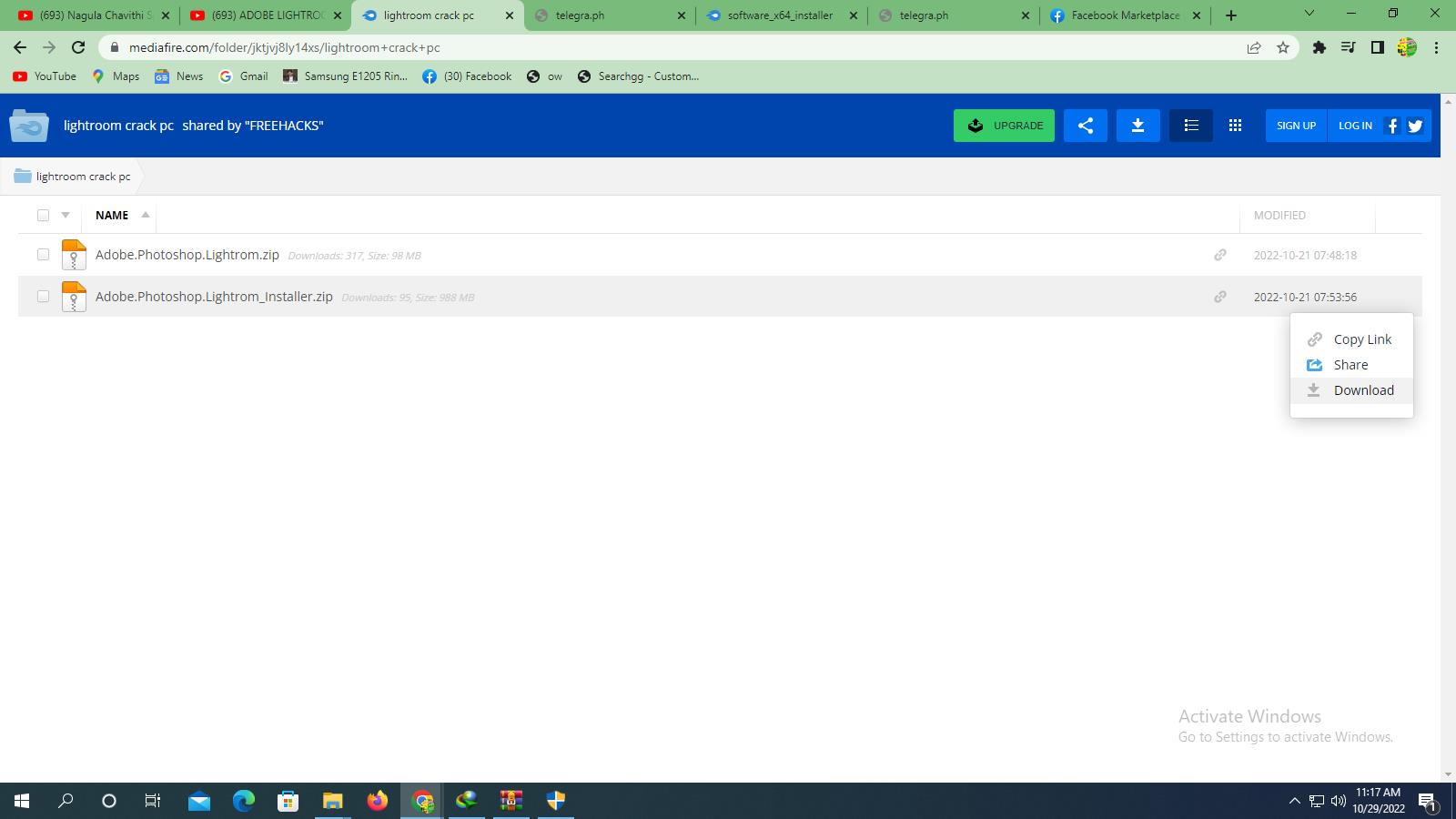Switch to grid view layout
Image resolution: width=1456 pixels, height=819 pixels.
click(1235, 126)
